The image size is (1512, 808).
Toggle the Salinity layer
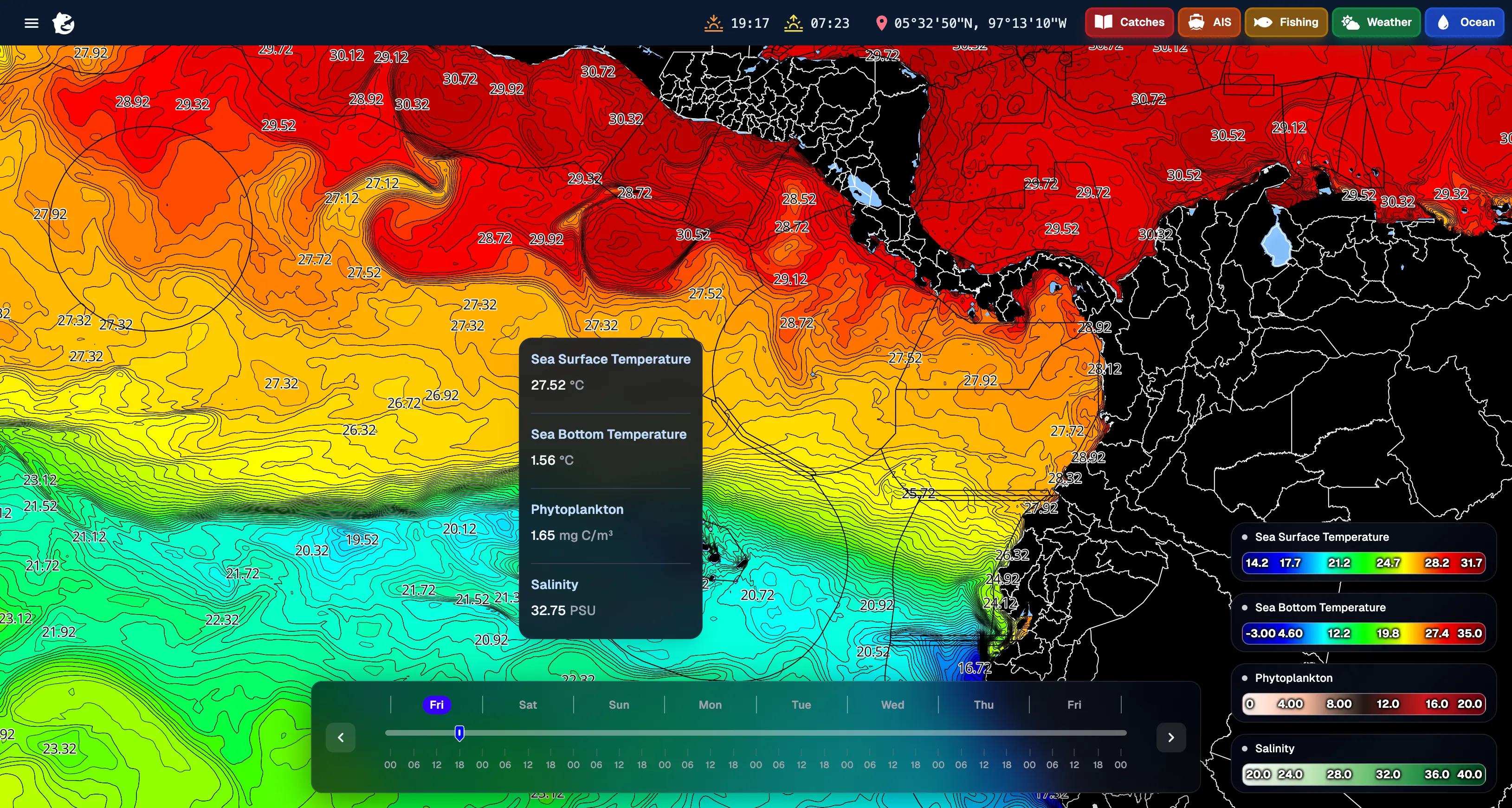(1274, 748)
